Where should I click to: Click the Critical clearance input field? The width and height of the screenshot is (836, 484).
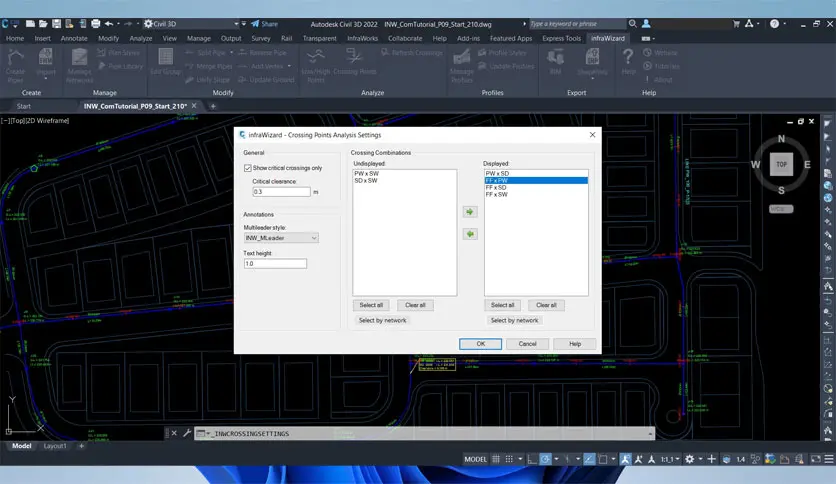[282, 192]
